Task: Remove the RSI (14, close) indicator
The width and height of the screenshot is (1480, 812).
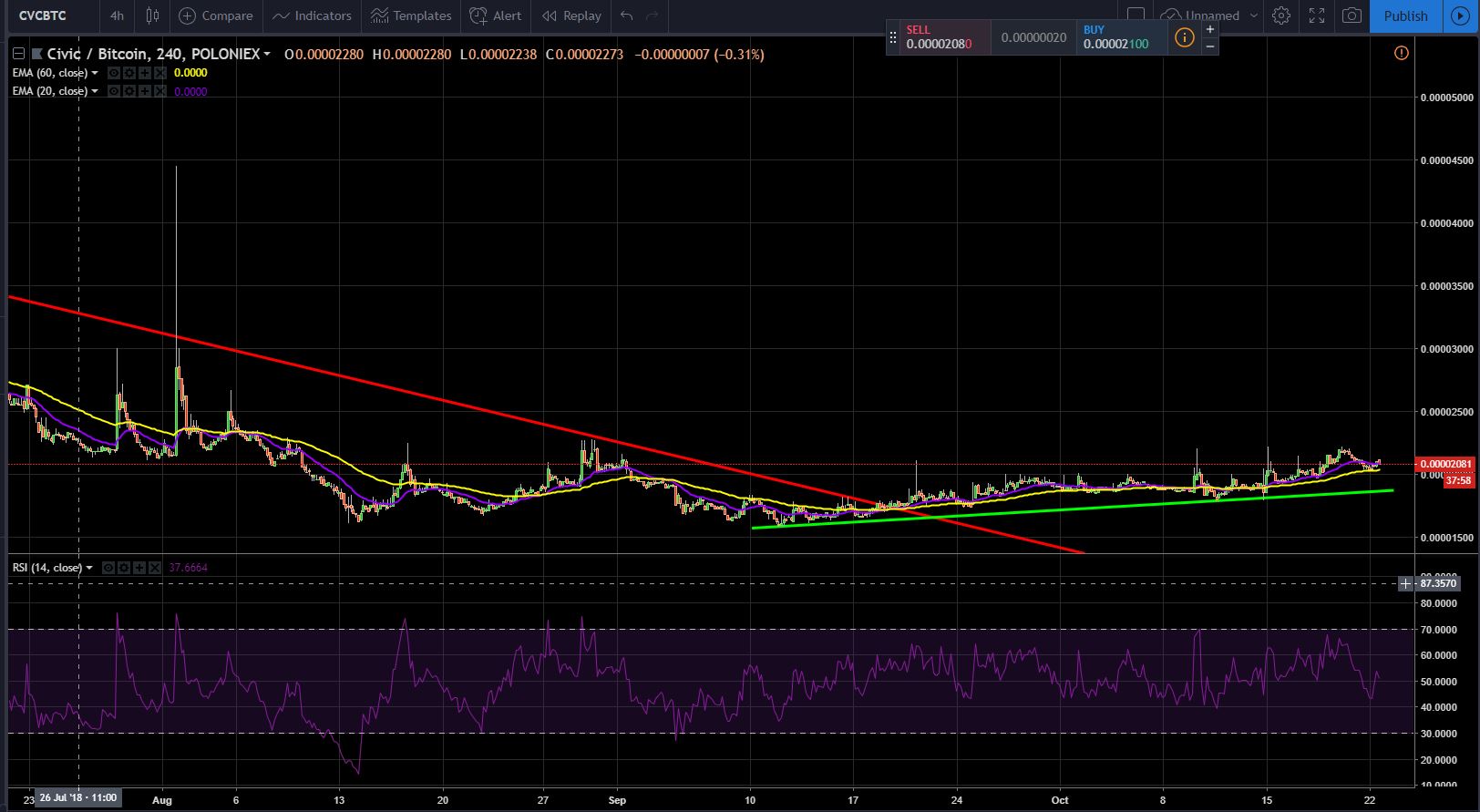Action: coord(155,568)
